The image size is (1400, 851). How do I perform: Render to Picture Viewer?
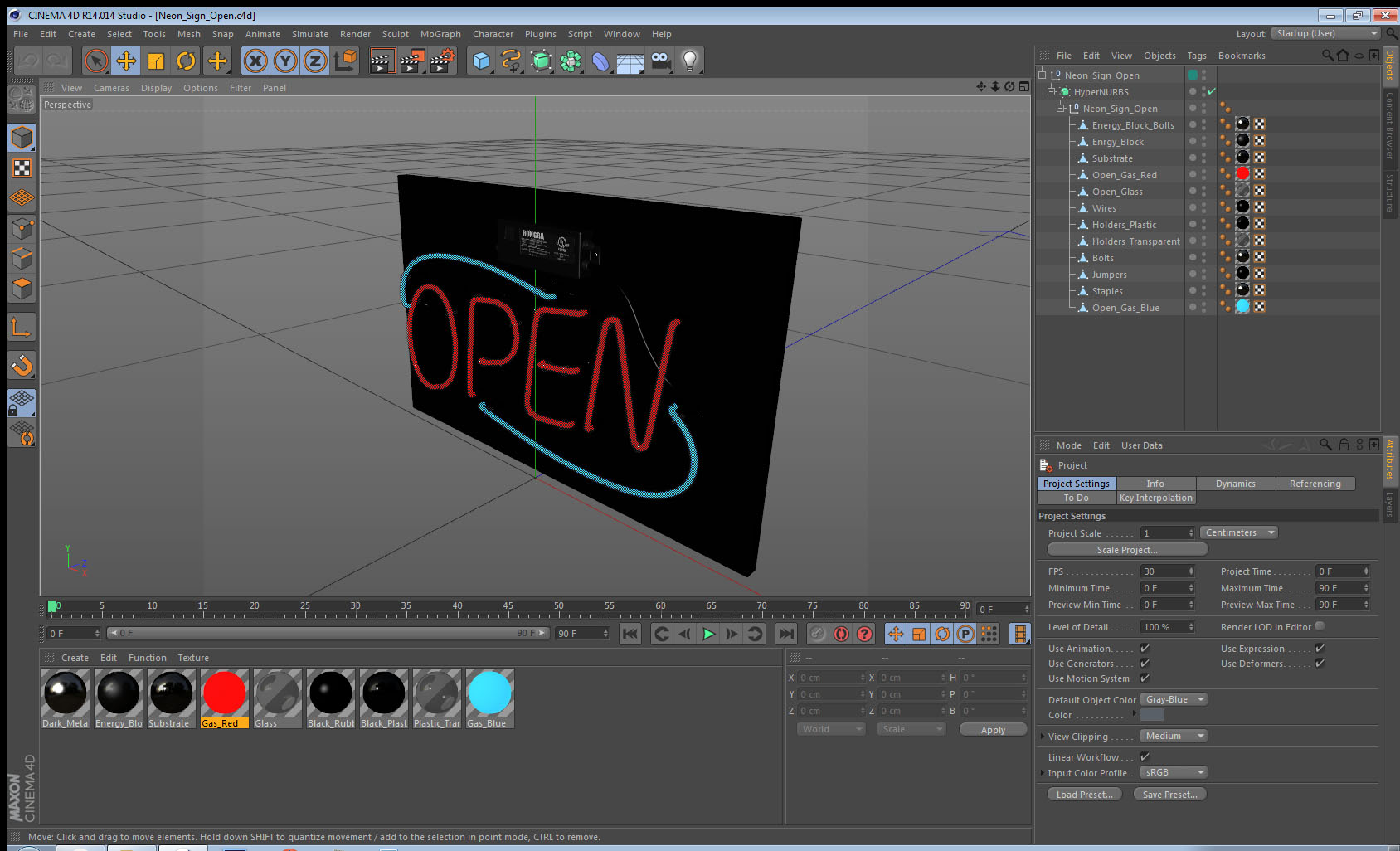coord(412,61)
